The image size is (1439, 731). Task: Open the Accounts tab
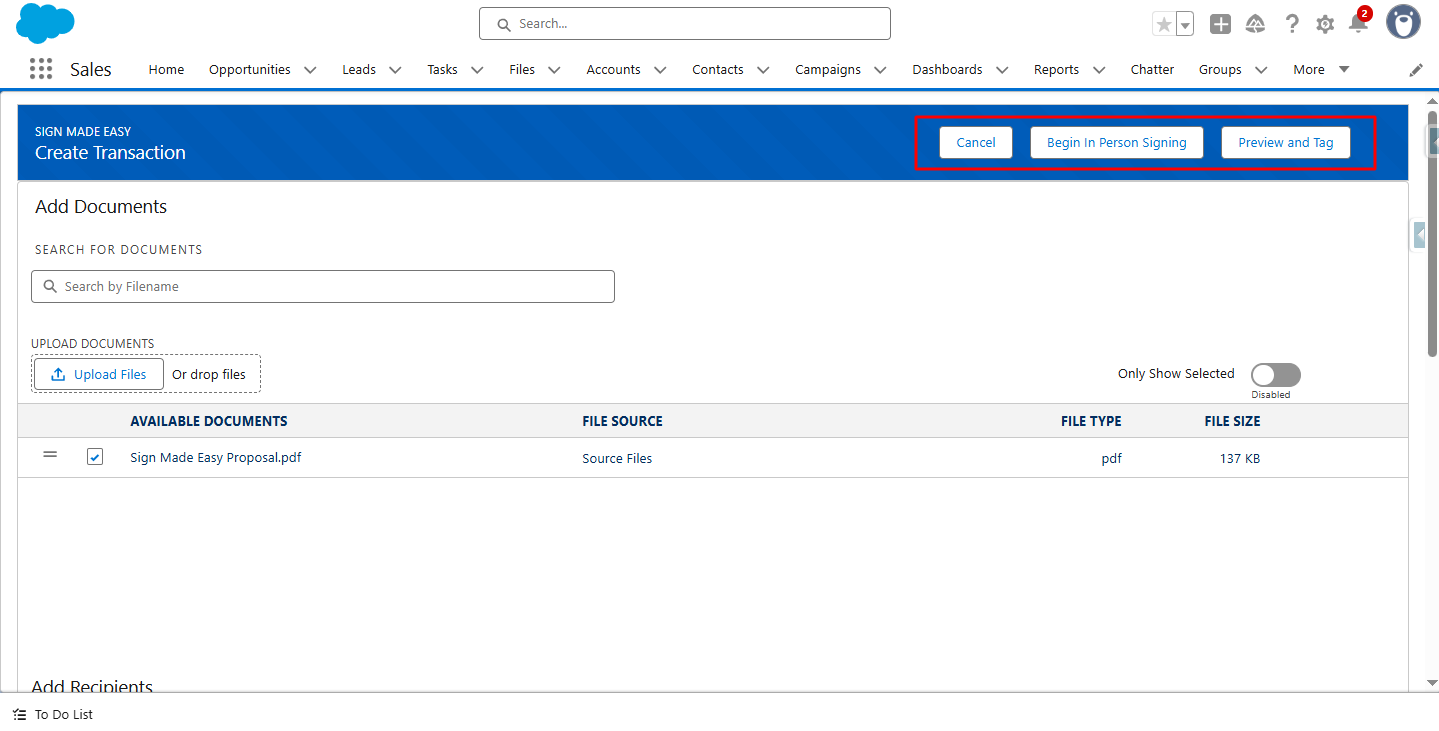click(613, 70)
